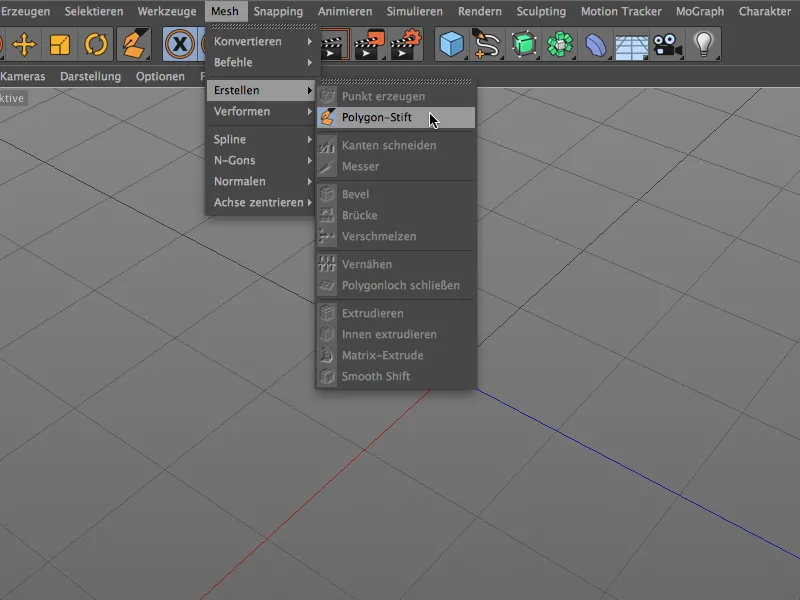
Task: Add a Cube primitive from the toolbar
Action: 452,45
